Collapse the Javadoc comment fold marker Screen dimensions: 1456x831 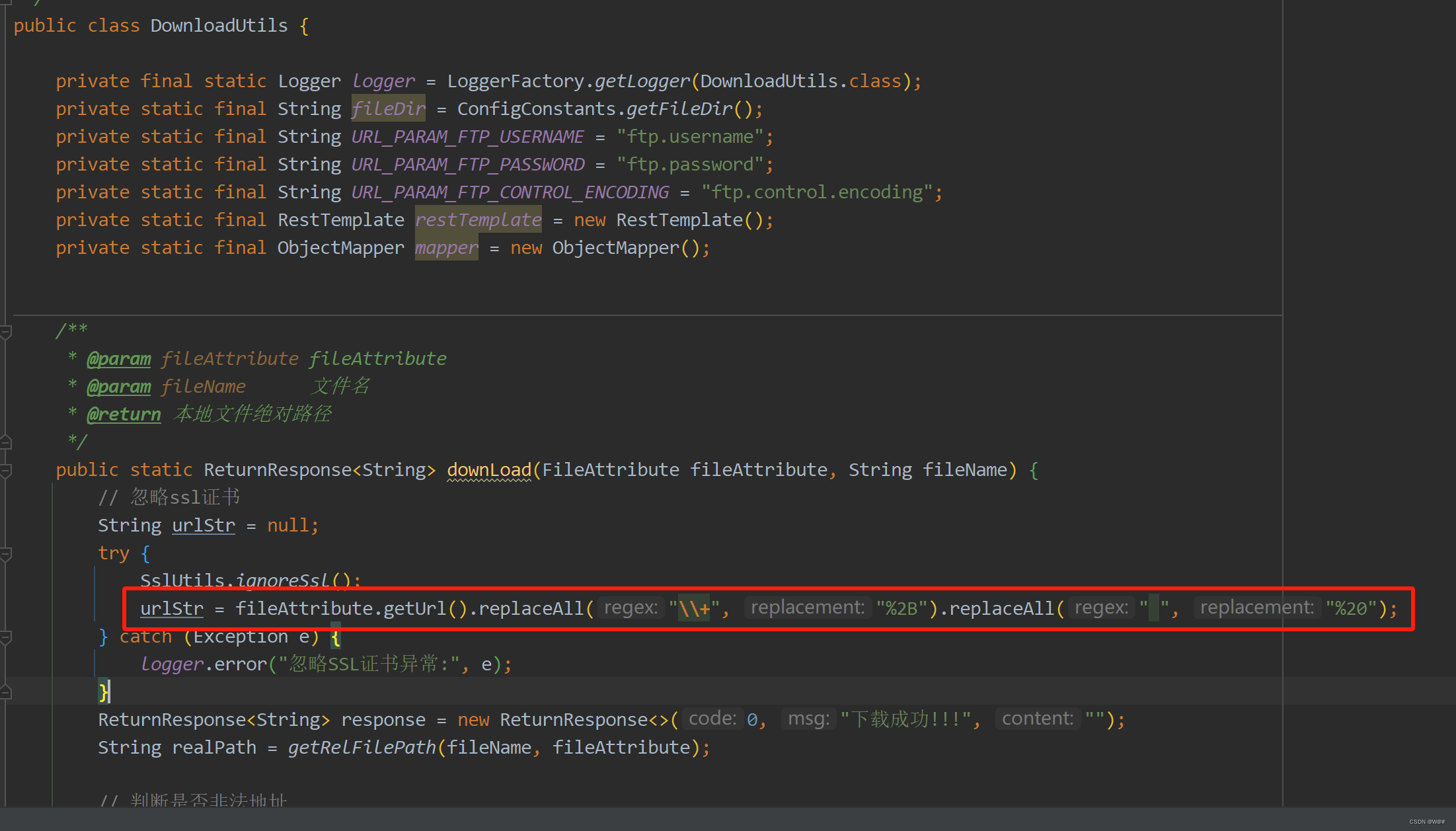5,331
